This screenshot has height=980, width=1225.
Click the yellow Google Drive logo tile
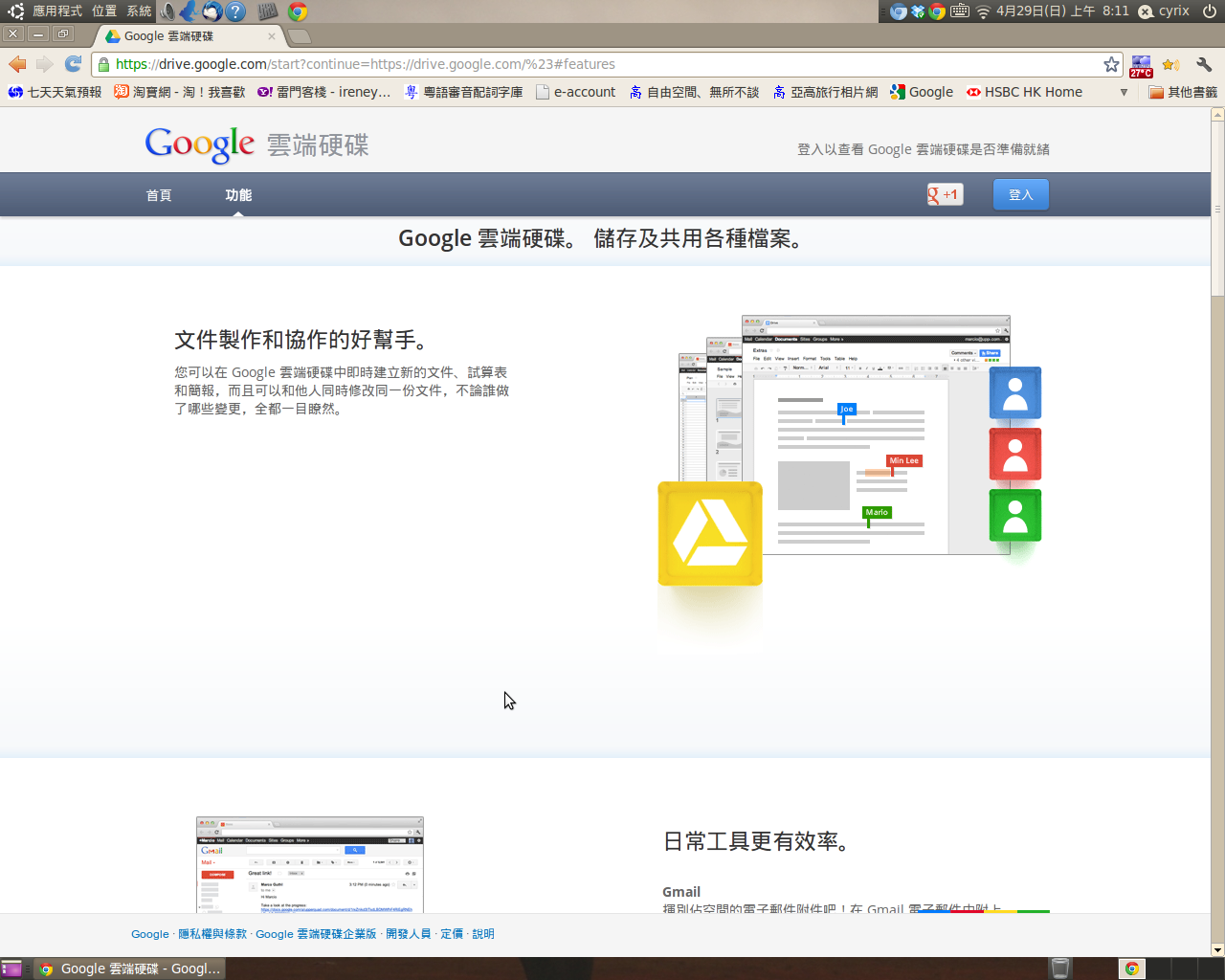click(710, 534)
